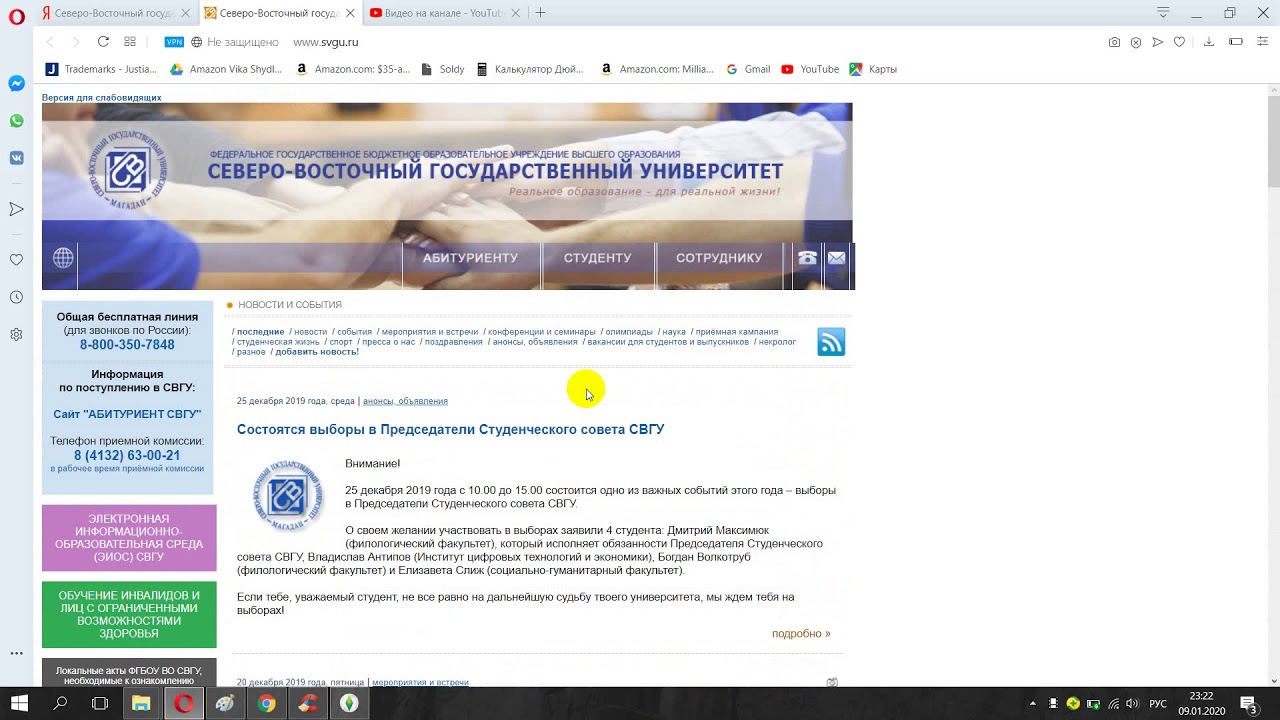Close the active Северо-Восточный tab
The width and height of the screenshot is (1280, 720).
(x=350, y=13)
